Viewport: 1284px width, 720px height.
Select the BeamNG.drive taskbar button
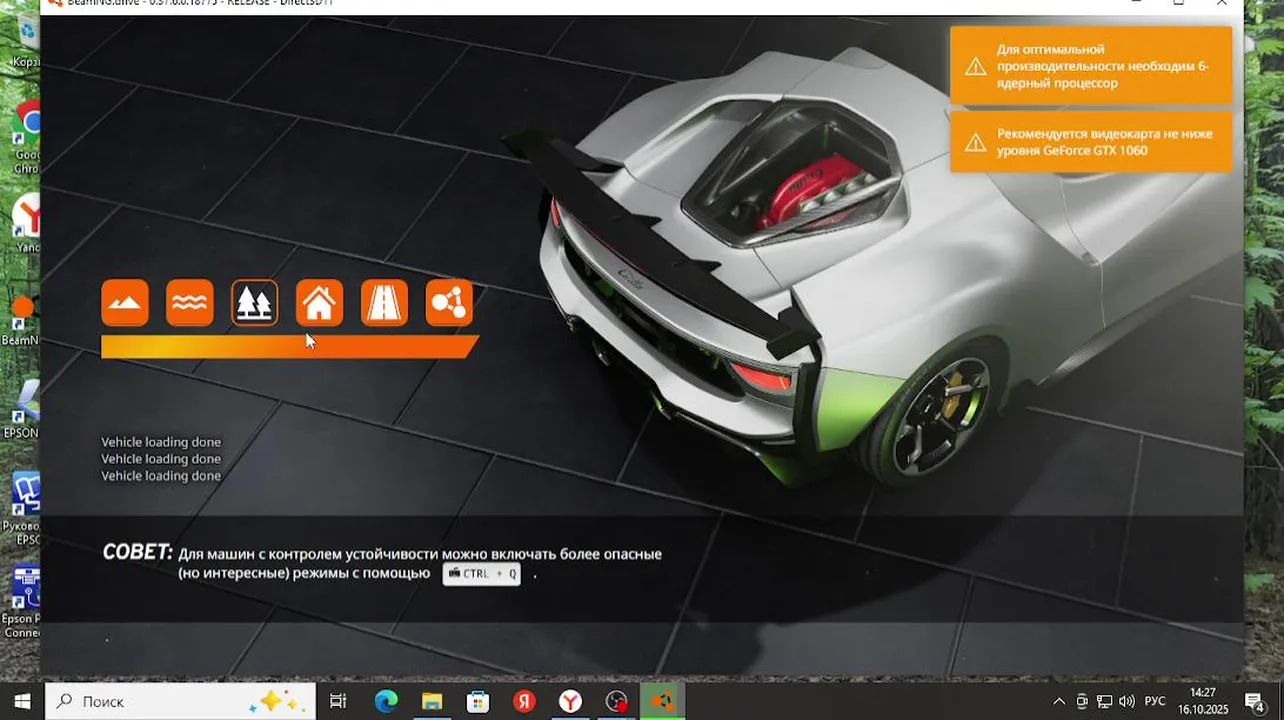(x=662, y=701)
